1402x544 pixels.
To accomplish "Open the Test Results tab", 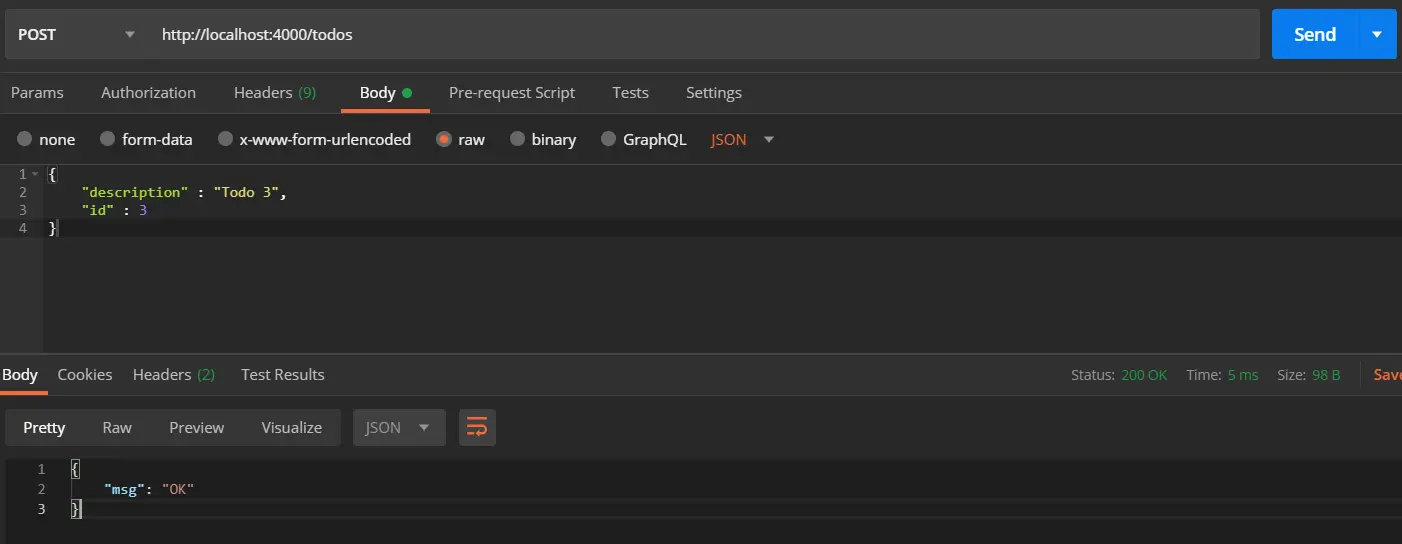I will click(283, 374).
